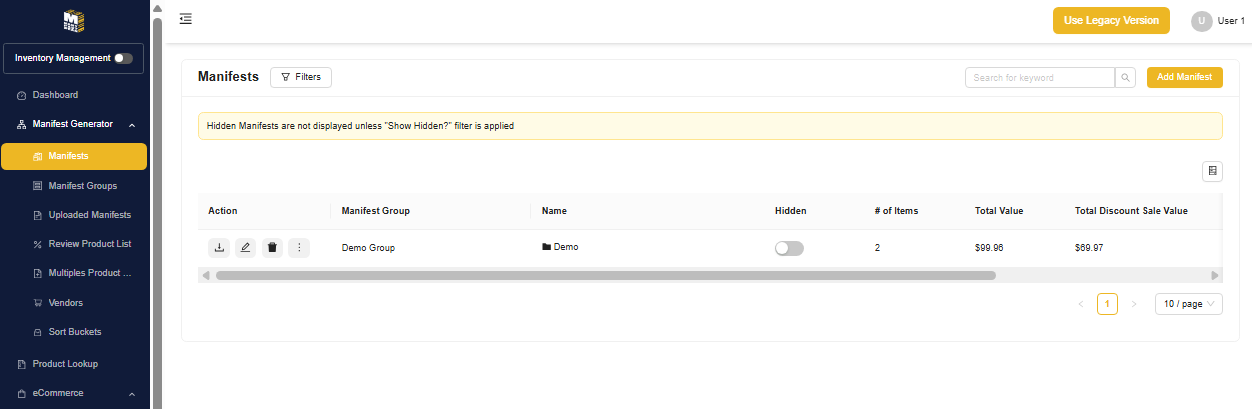
Task: Click Use Legacy Version button
Action: (x=1111, y=21)
